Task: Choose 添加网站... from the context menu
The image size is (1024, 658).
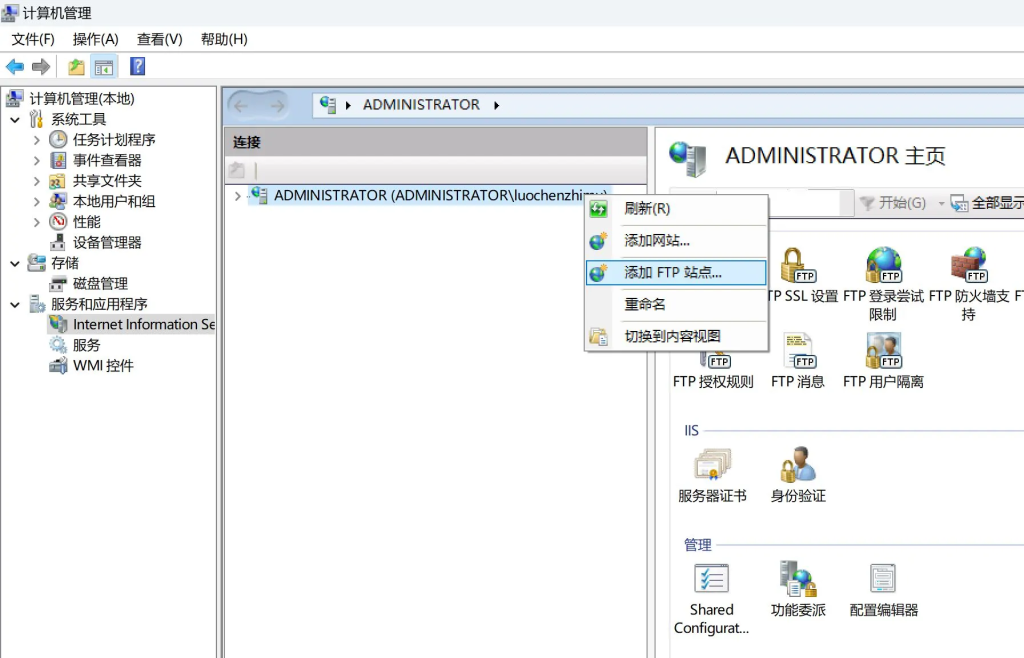Action: coord(676,241)
